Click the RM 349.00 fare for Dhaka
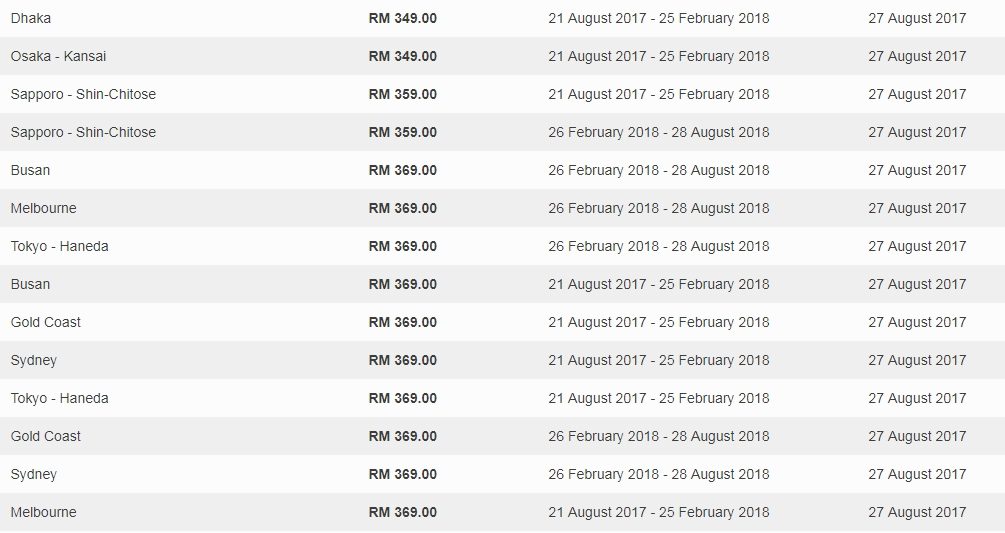 [x=403, y=18]
